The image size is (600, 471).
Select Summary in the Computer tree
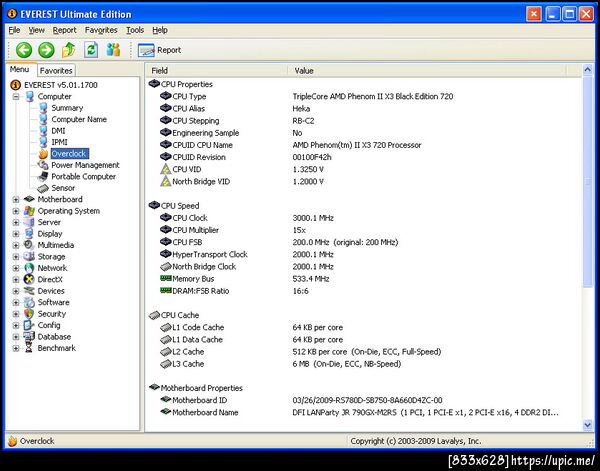click(x=67, y=108)
